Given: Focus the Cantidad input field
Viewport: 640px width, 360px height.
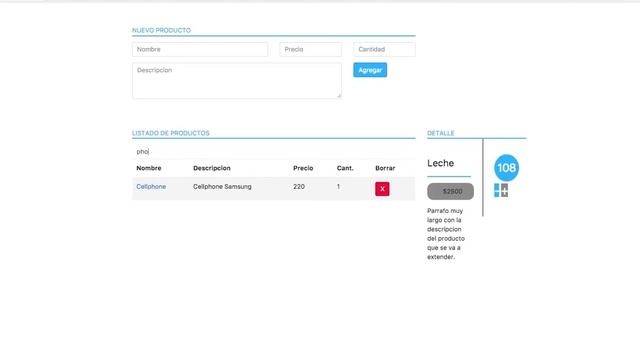Looking at the screenshot, I should [x=384, y=49].
